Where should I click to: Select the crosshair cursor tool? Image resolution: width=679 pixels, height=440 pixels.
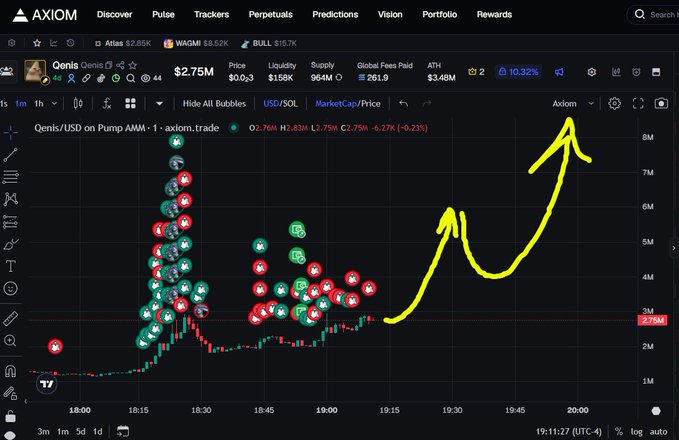10,133
